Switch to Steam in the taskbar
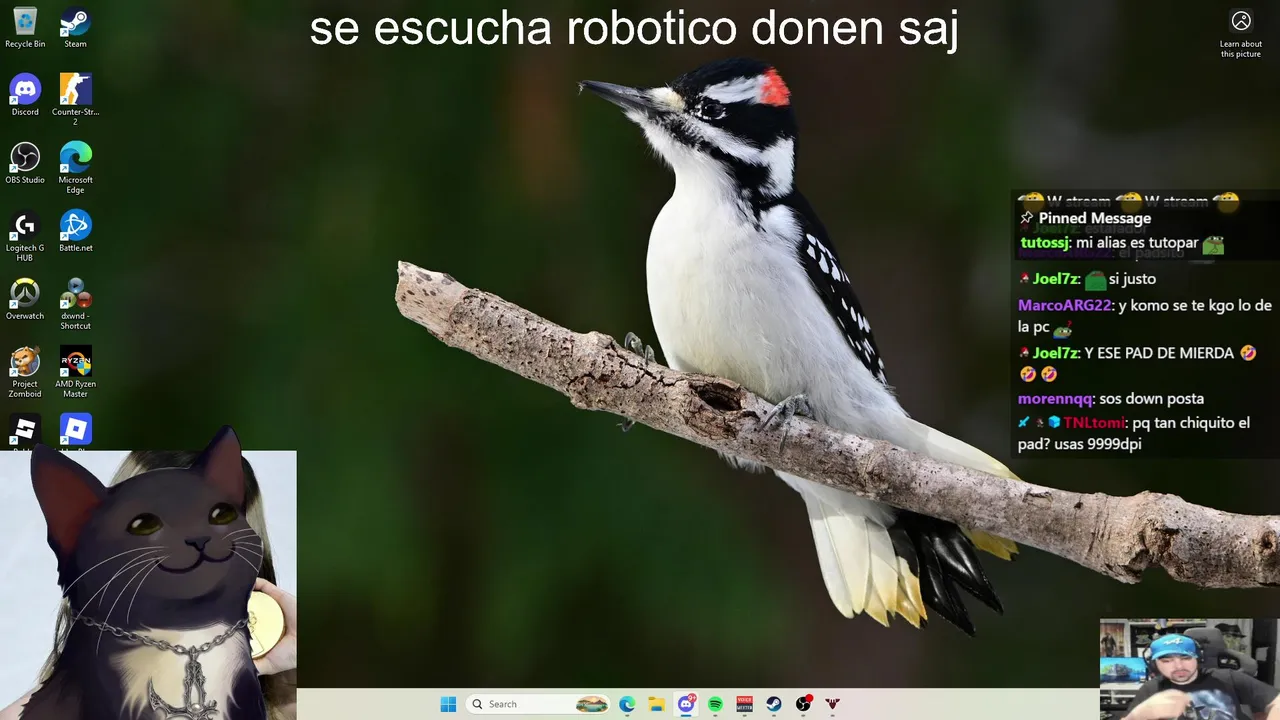Screen dimensions: 1280x720 (x=774, y=704)
